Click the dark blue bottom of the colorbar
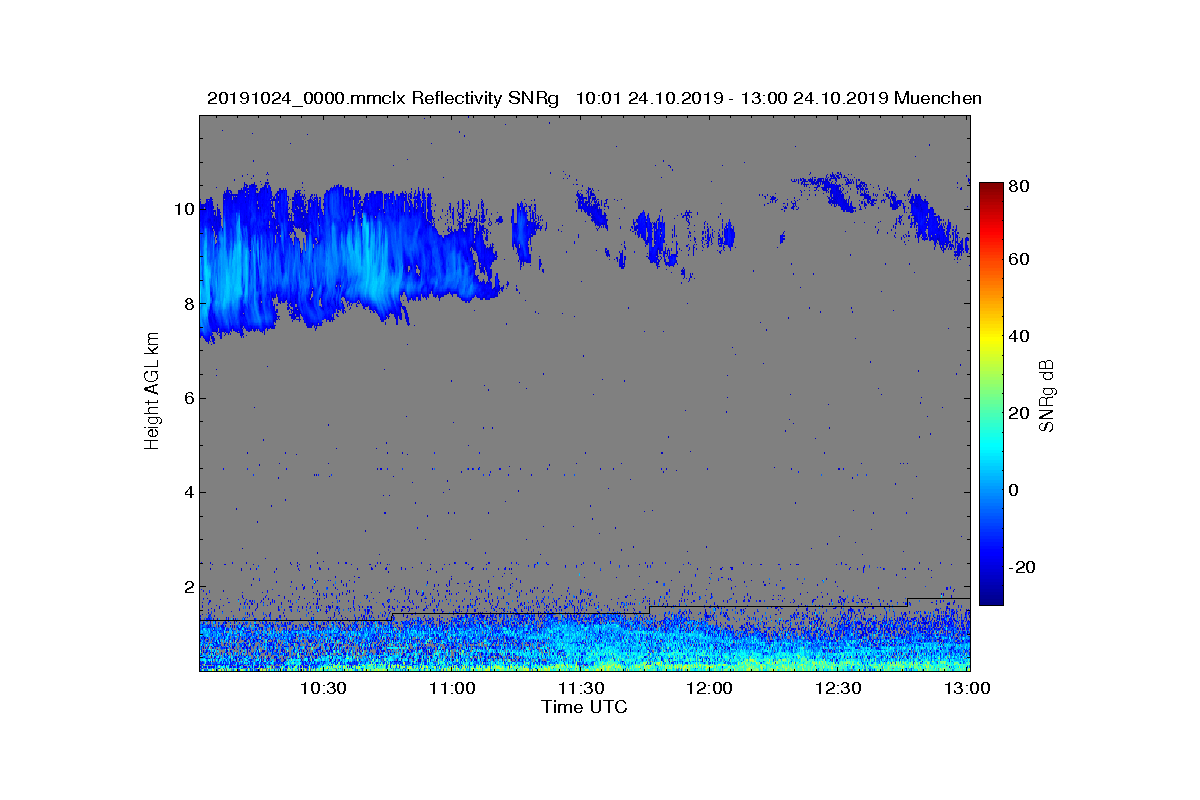Image resolution: width=1200 pixels, height=800 pixels. [991, 596]
